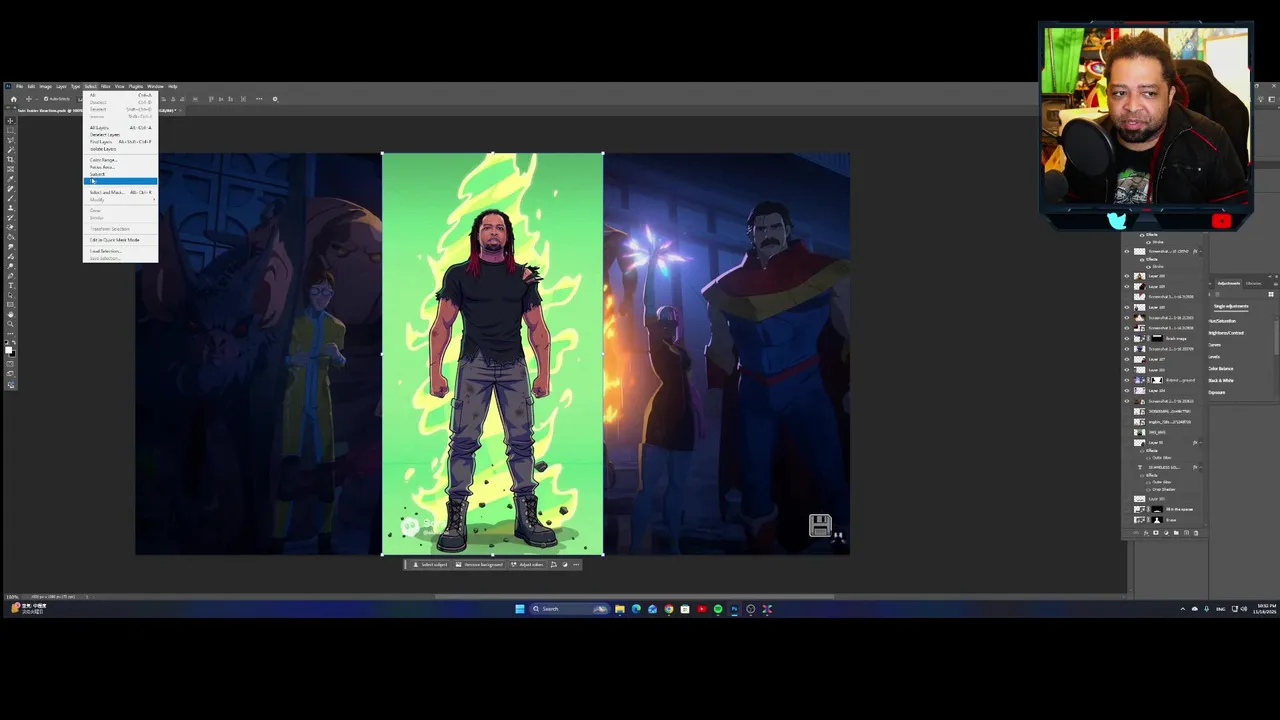Select the Magic Wand tool

click(10, 149)
